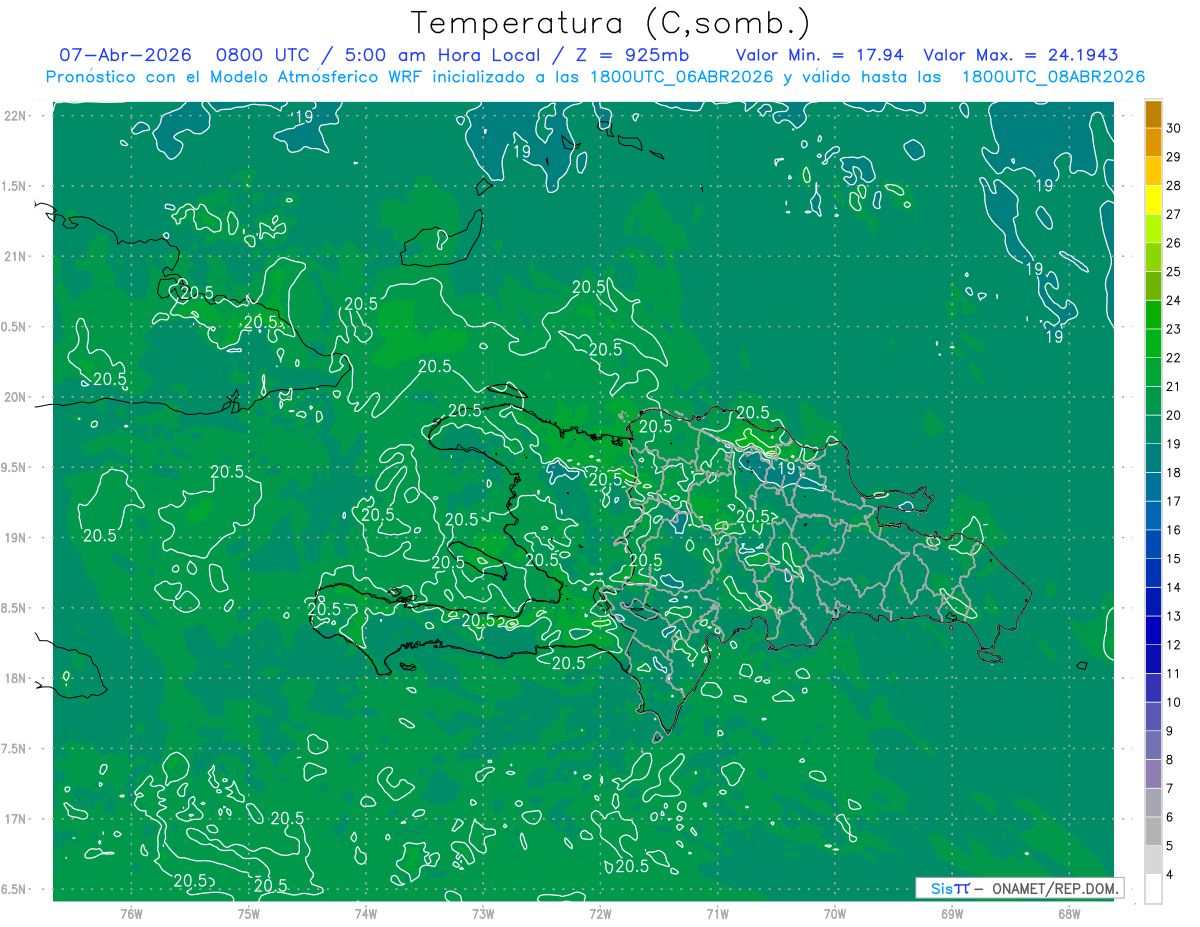
Task: Click the 20.5 contour label near 17N 75W
Action: [287, 818]
